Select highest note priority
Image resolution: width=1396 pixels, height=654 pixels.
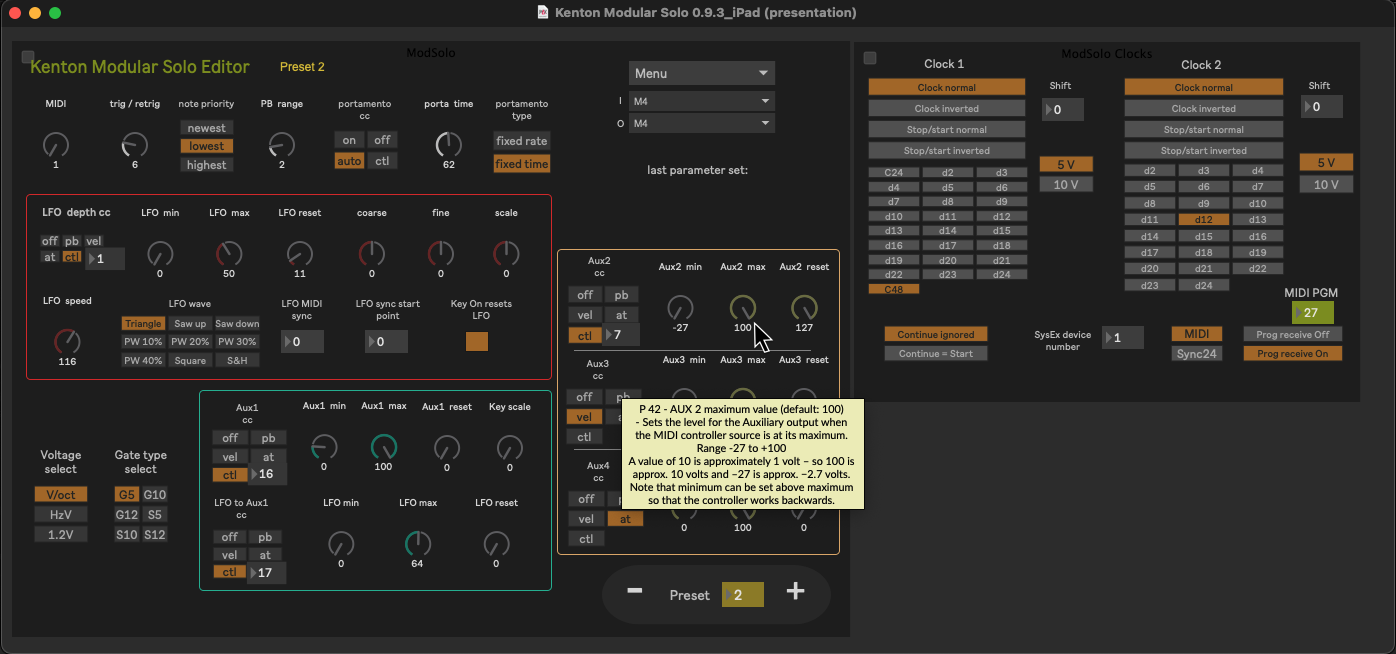[206, 165]
